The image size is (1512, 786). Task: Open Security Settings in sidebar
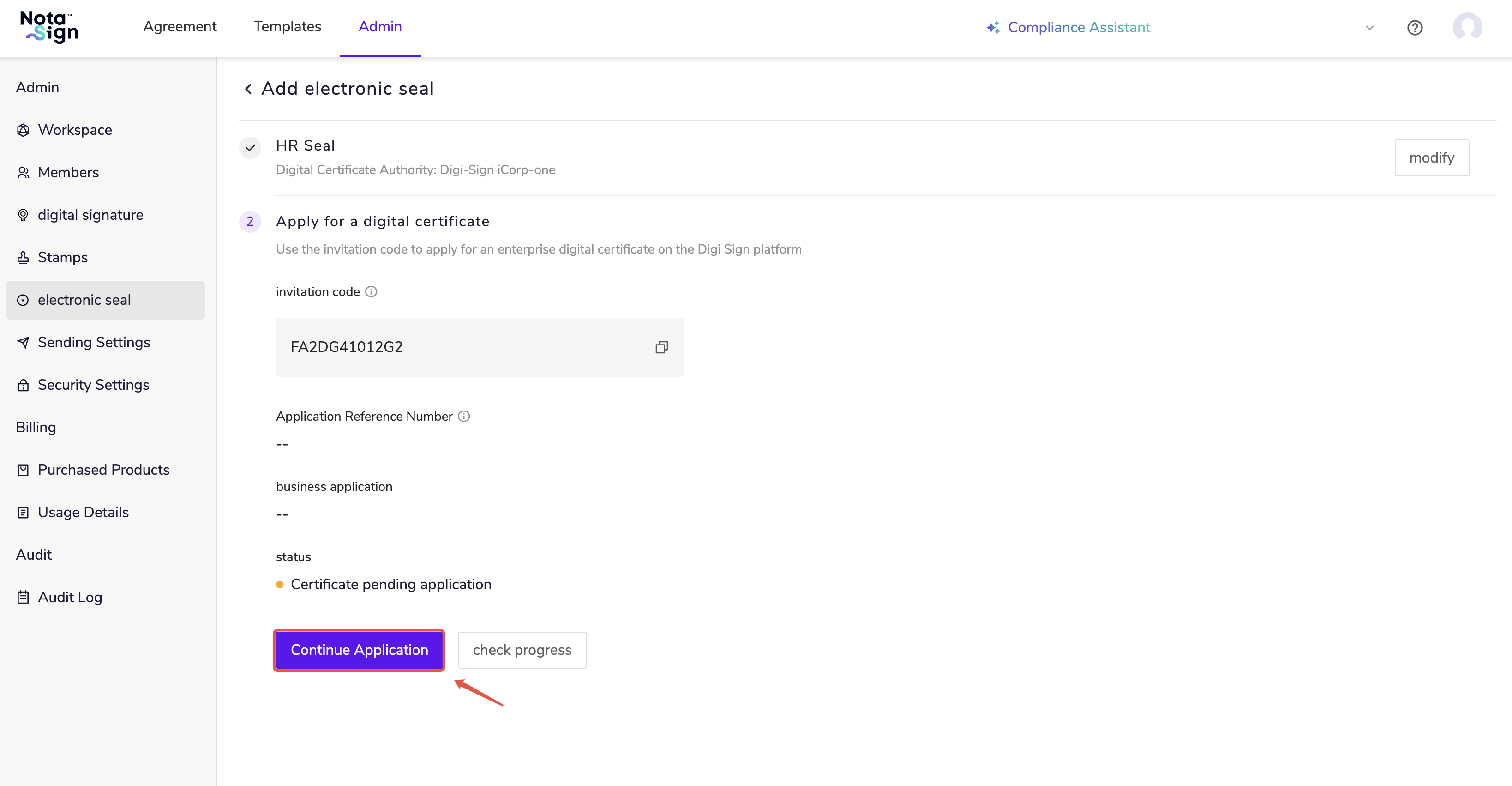(93, 385)
